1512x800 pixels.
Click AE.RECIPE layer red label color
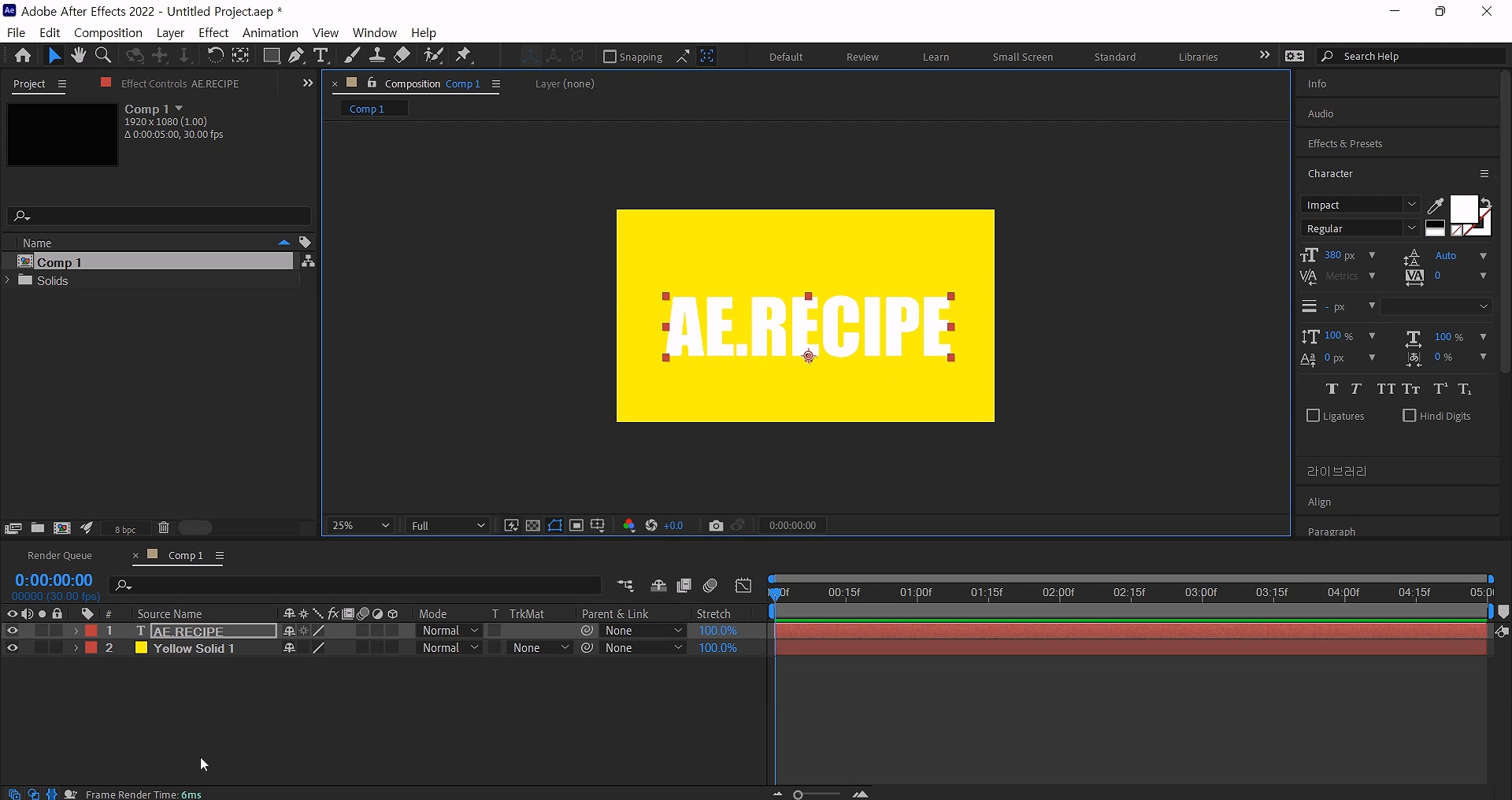[x=91, y=631]
